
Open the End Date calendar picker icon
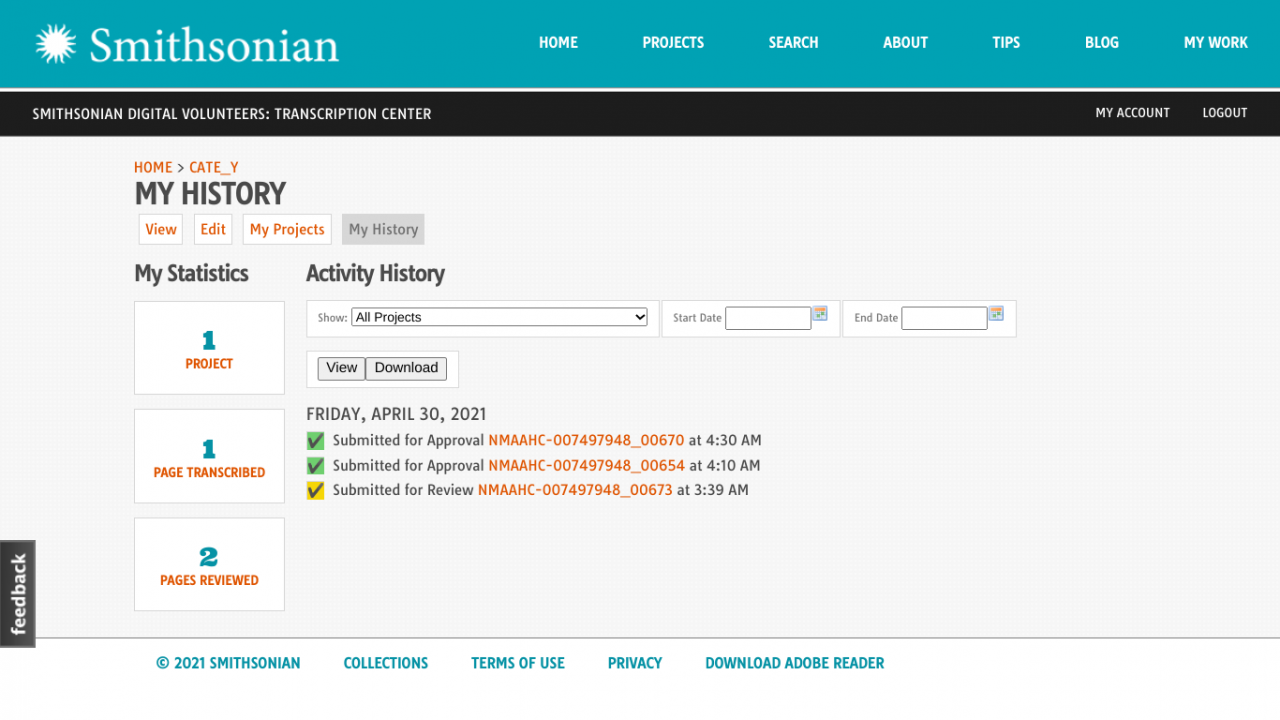click(996, 313)
